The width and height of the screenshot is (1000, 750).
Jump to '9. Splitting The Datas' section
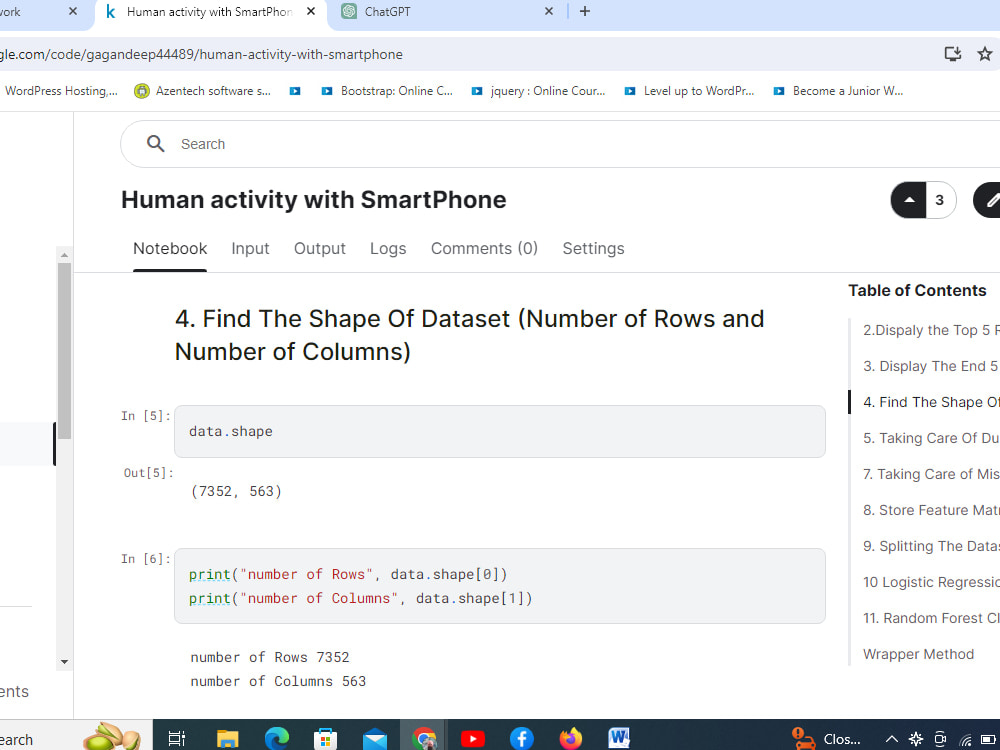point(930,546)
